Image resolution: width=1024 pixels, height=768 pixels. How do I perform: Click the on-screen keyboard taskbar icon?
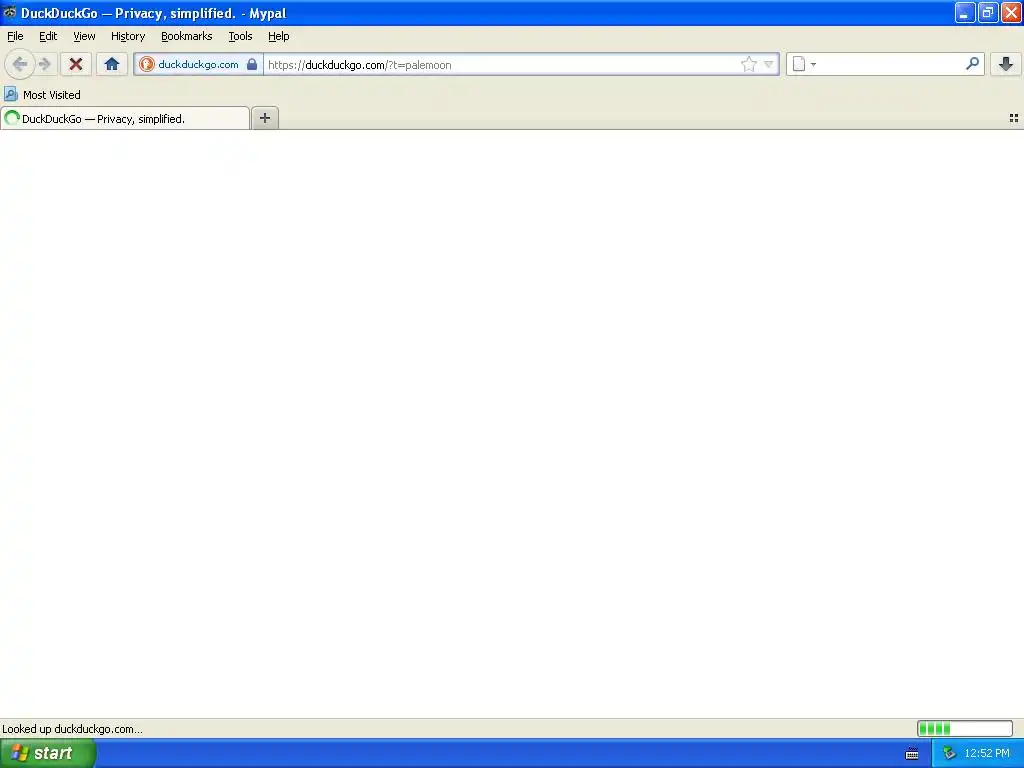912,754
